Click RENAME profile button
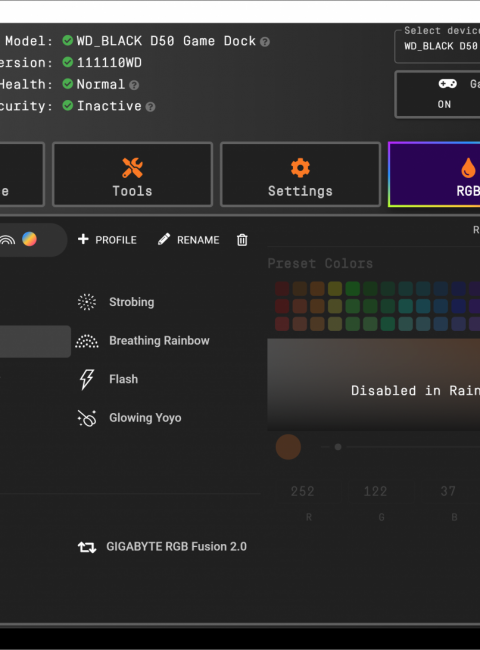This screenshot has width=480, height=650. [x=189, y=240]
